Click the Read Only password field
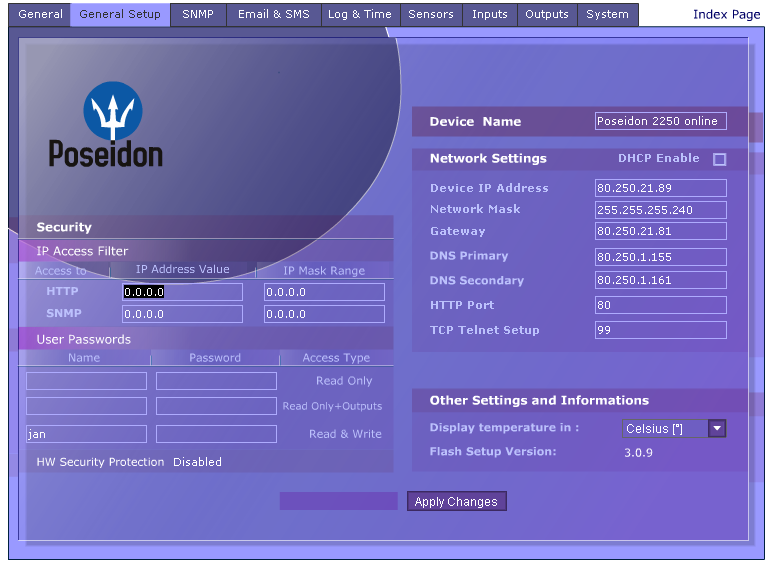The width and height of the screenshot is (773, 566). [x=216, y=381]
